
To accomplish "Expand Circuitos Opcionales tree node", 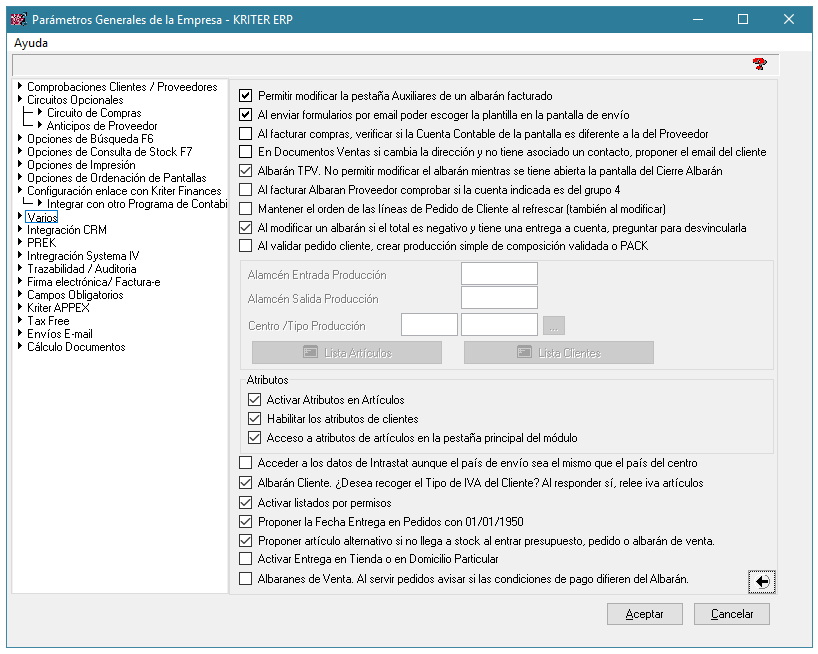I will click(x=20, y=98).
